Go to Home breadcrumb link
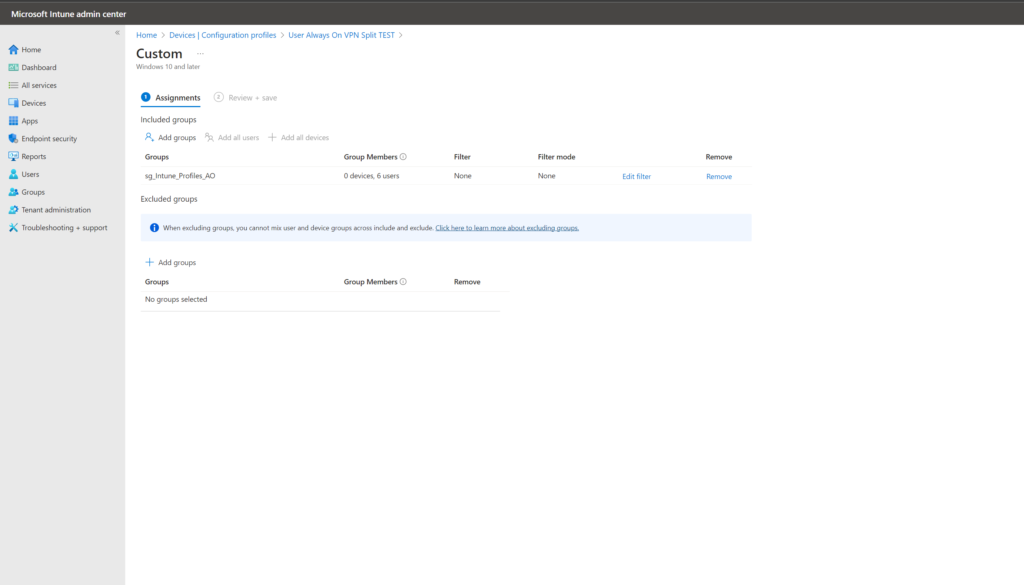This screenshot has height=585, width=1024. tap(146, 35)
